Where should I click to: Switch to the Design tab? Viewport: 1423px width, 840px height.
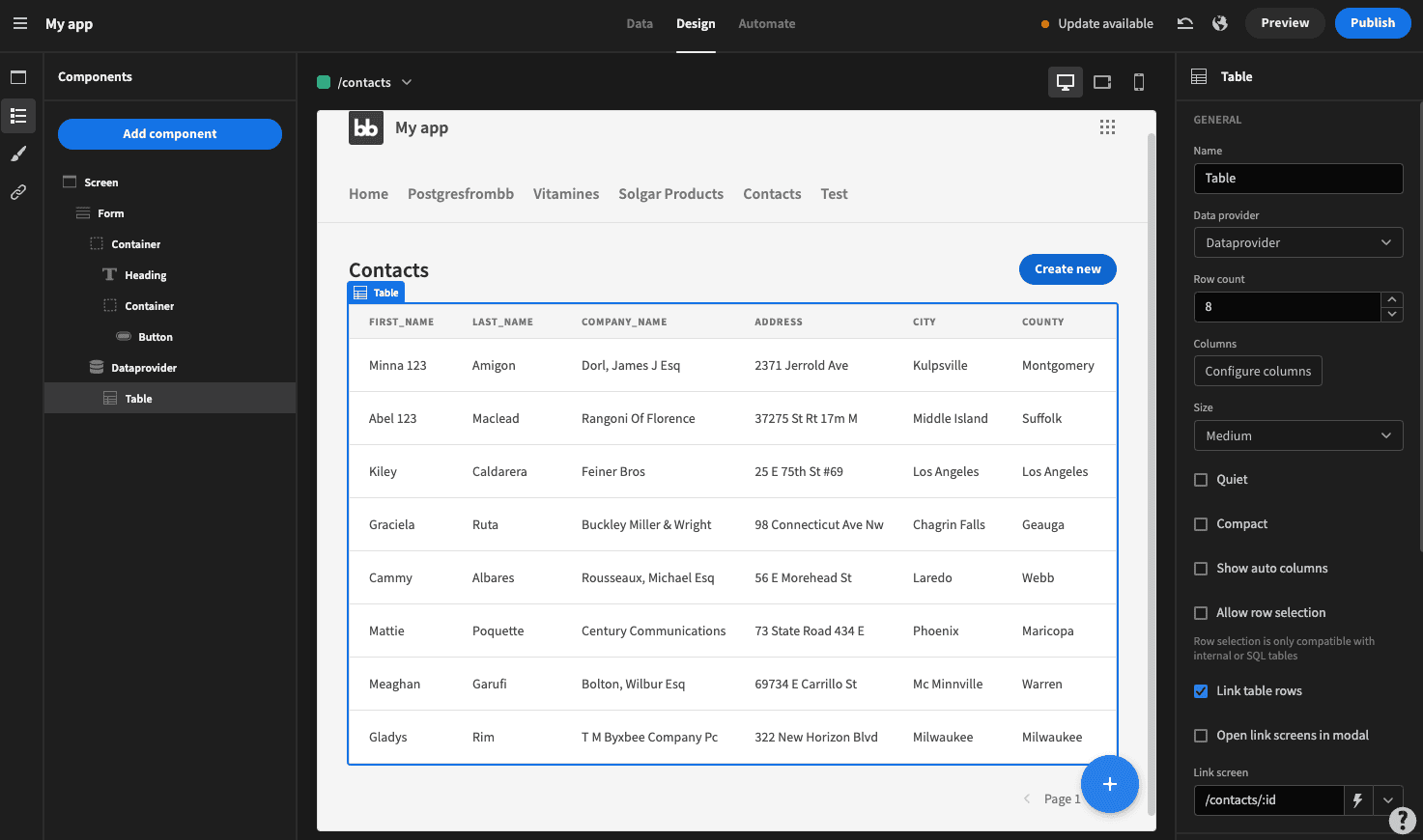tap(696, 23)
